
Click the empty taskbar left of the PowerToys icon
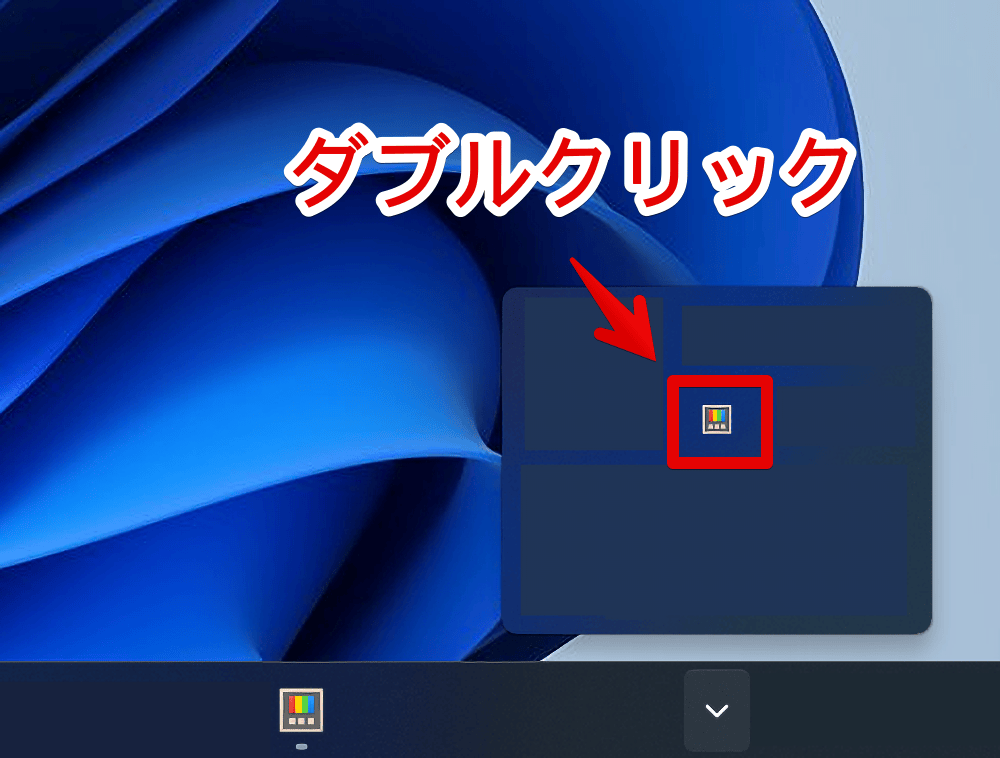pyautogui.click(x=130, y=710)
